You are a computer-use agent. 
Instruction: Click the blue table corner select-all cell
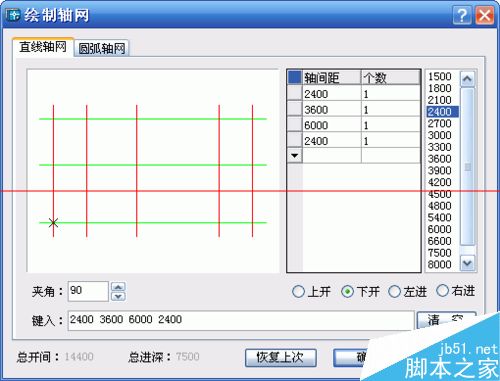[x=295, y=77]
